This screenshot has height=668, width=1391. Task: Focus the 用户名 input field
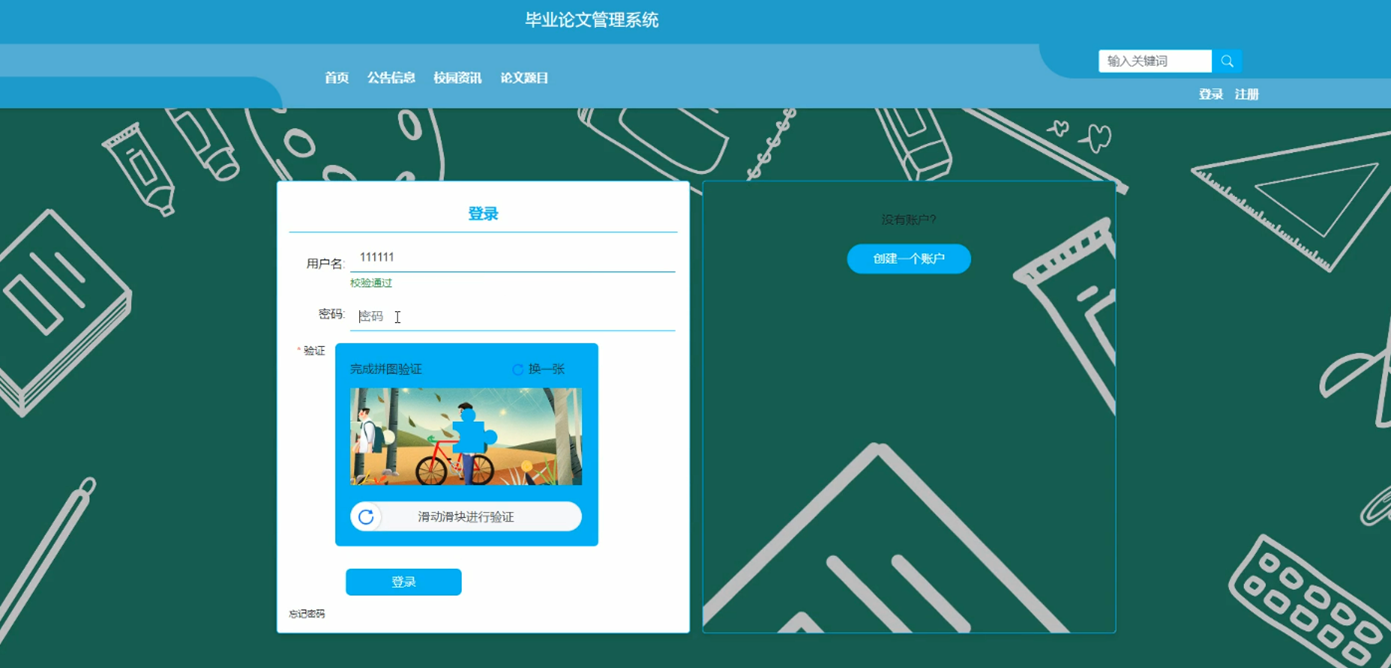click(512, 258)
